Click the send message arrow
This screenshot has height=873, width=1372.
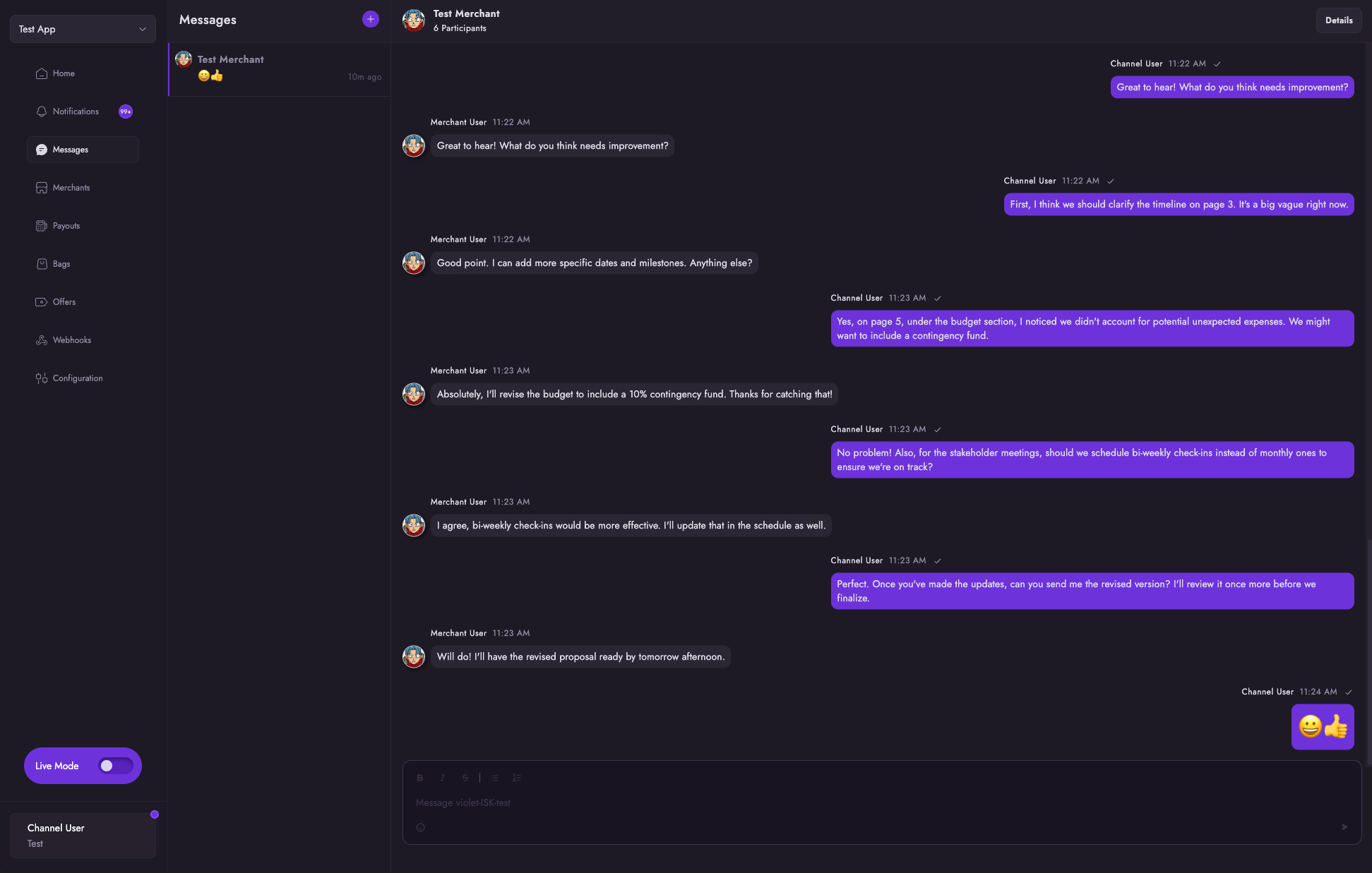click(x=1344, y=827)
